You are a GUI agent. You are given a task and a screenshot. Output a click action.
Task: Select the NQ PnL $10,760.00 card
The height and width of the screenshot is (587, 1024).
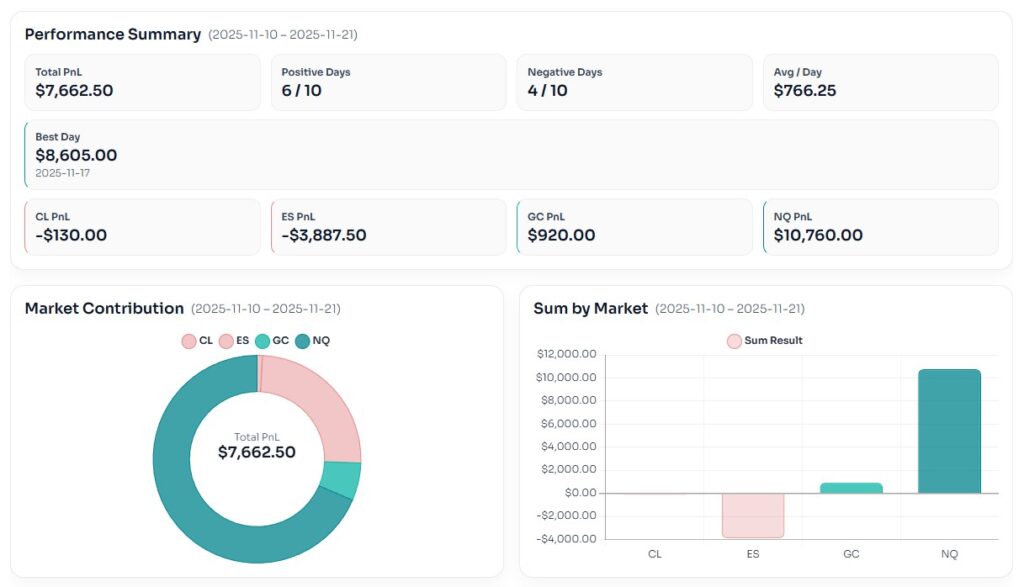click(880, 227)
